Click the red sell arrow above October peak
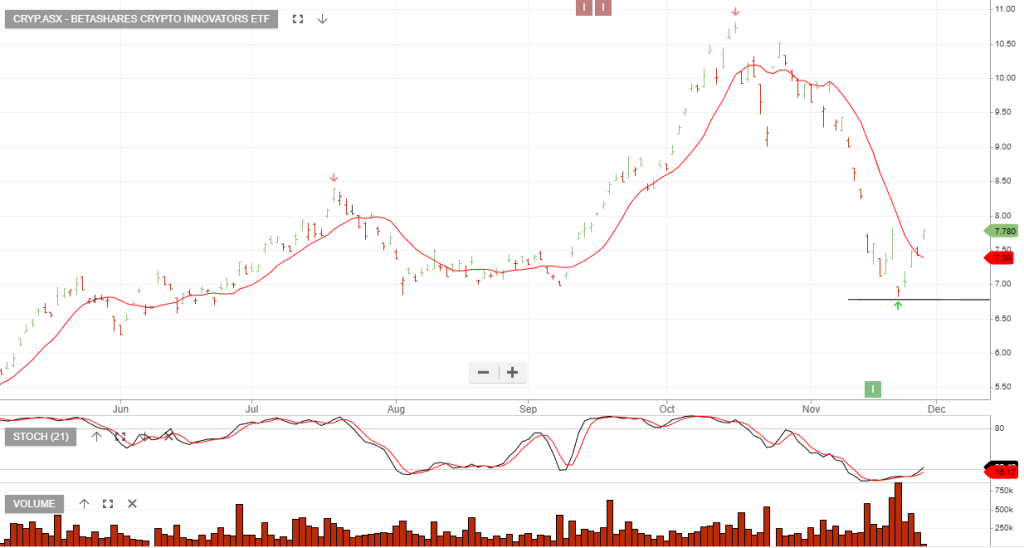The image size is (1024, 548). [x=735, y=12]
